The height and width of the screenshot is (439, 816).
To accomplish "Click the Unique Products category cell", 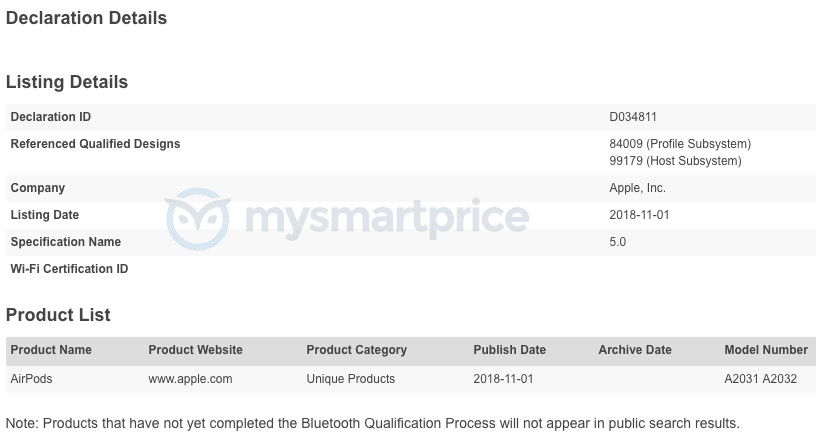I will 351,379.
